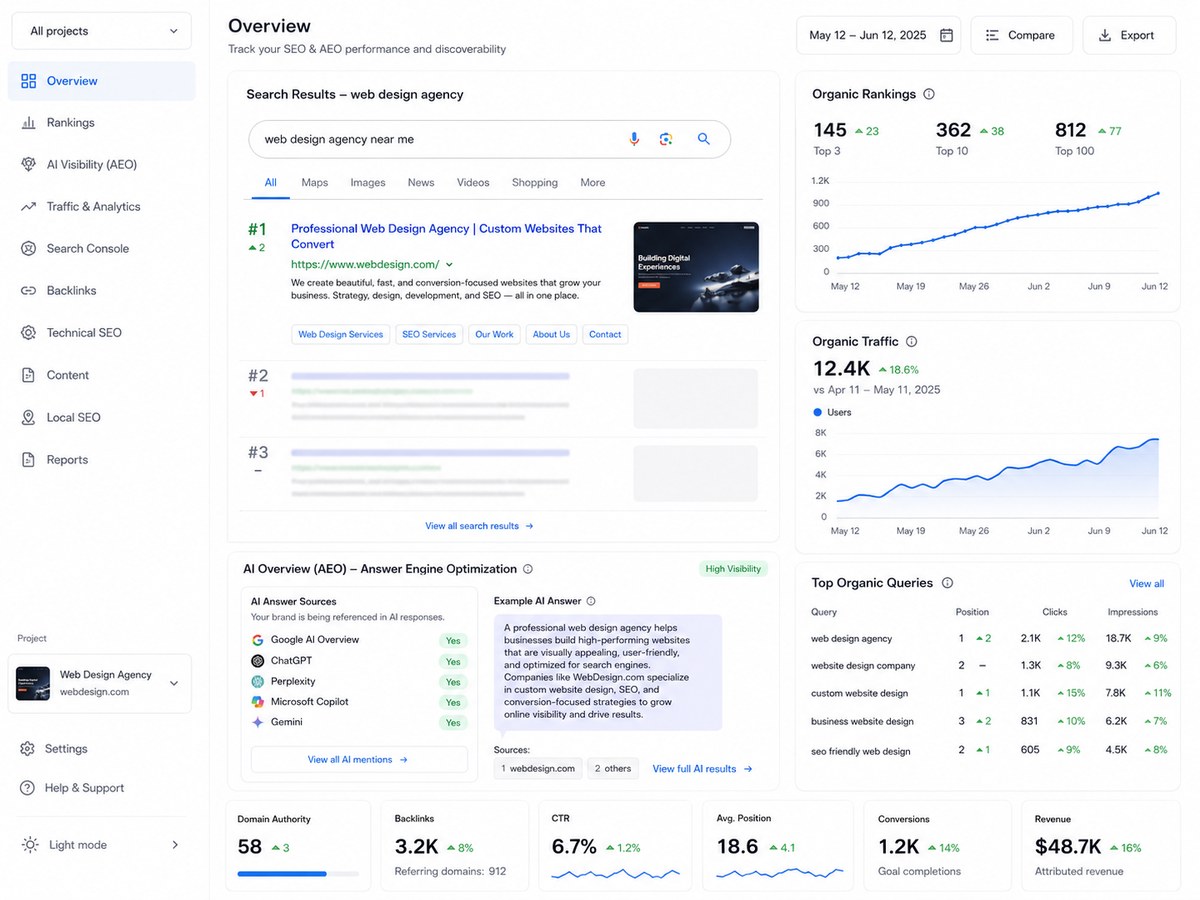Click the Building Digital Experiences result thumbnail
This screenshot has height=900, width=1200.
tap(696, 267)
